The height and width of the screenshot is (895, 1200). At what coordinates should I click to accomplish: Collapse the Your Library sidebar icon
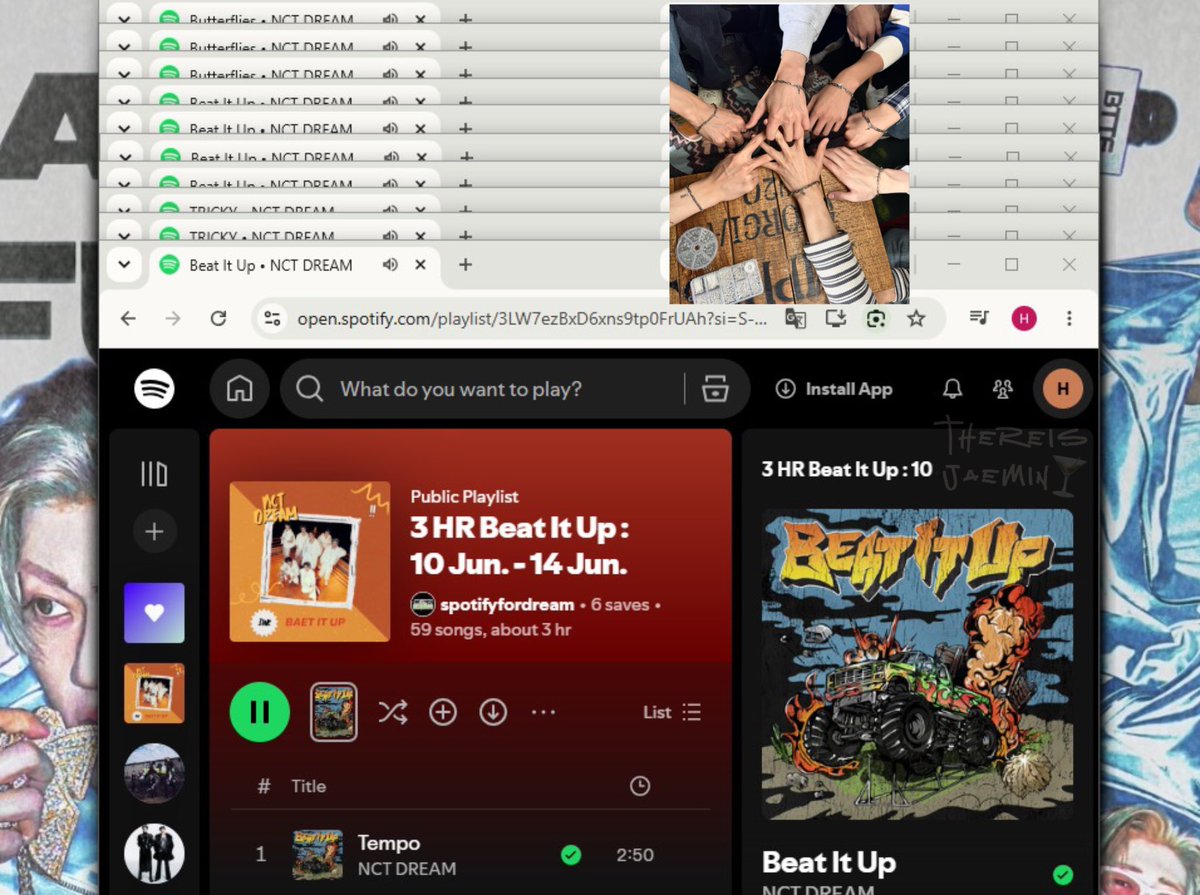[154, 474]
